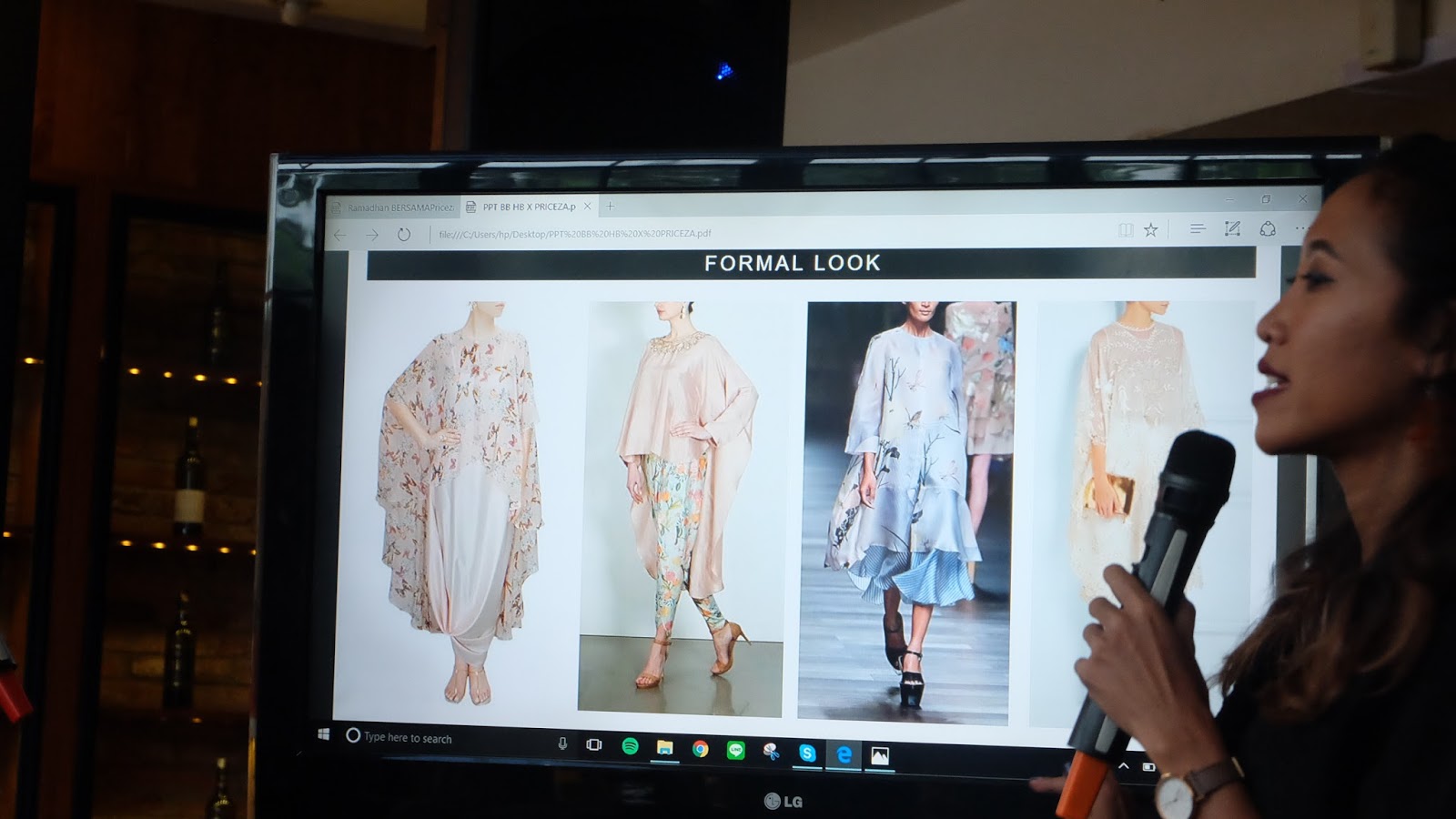Viewport: 1456px width, 819px height.
Task: Open Skype from the taskbar
Action: click(807, 753)
